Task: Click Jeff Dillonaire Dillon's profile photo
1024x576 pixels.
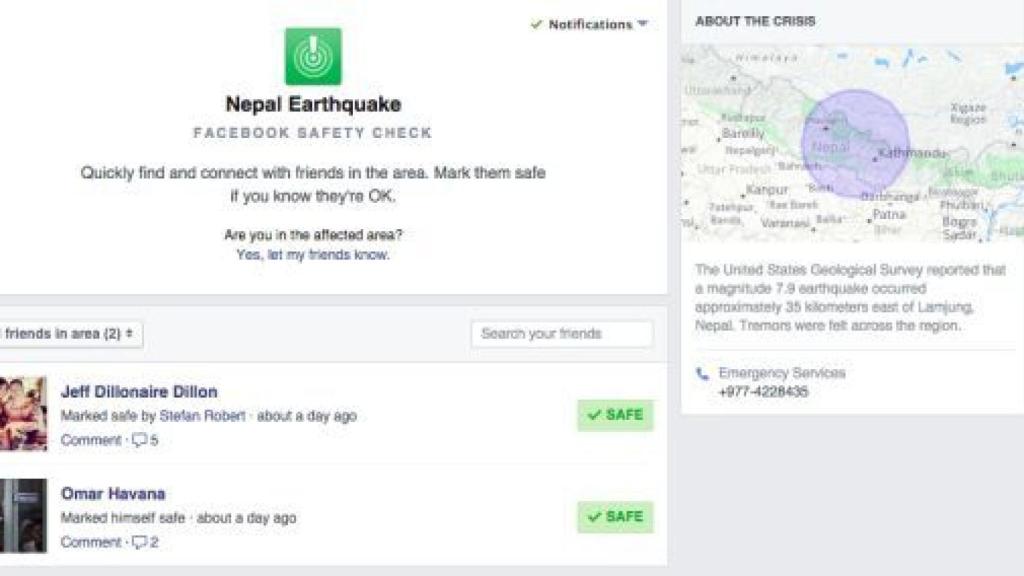Action: (23, 413)
